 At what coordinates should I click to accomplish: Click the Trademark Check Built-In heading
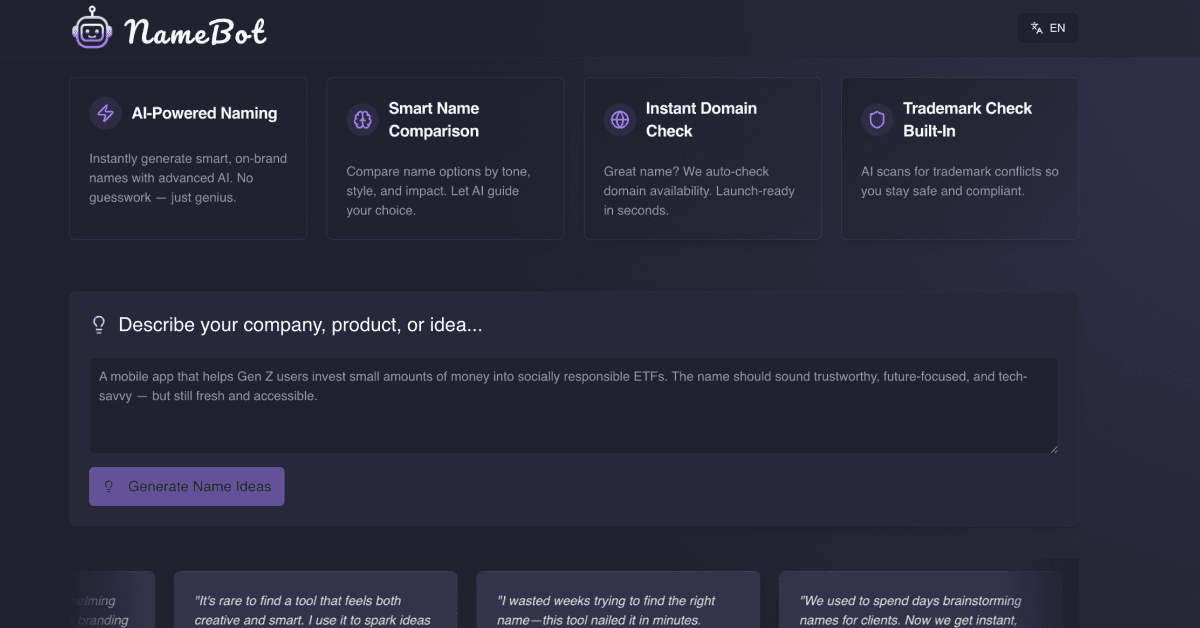click(x=967, y=120)
